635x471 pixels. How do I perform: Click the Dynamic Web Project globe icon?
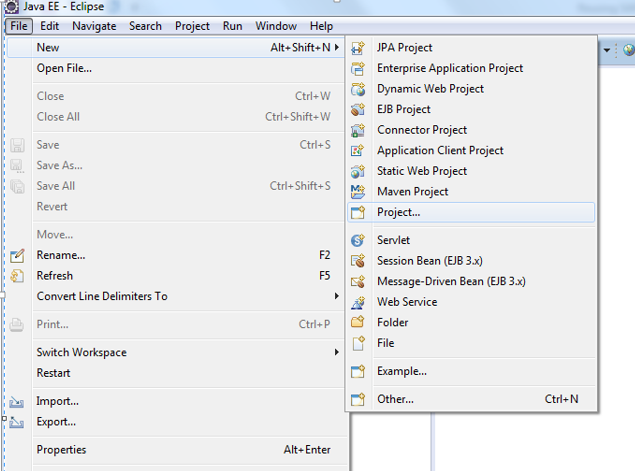[x=358, y=89]
